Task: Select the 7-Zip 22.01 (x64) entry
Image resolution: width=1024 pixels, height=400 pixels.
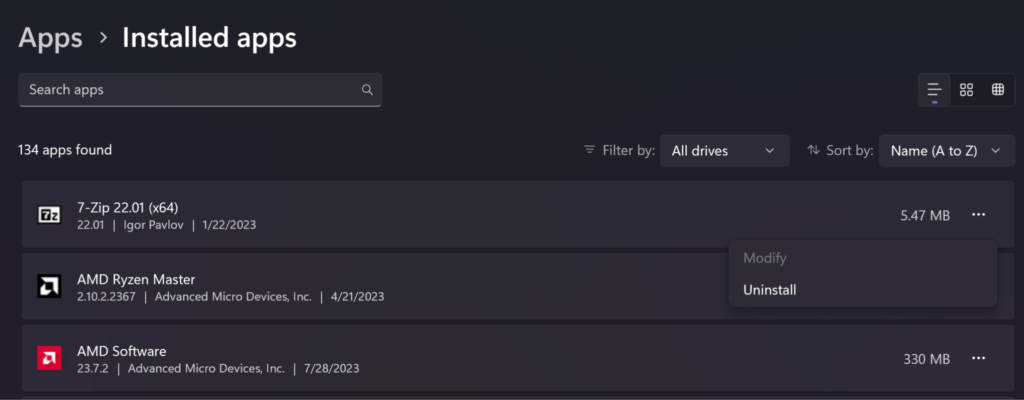Action: [400, 215]
